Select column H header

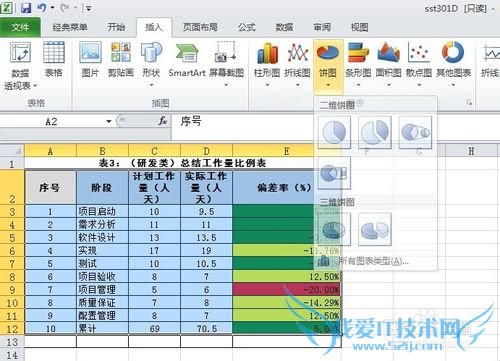[471, 151]
